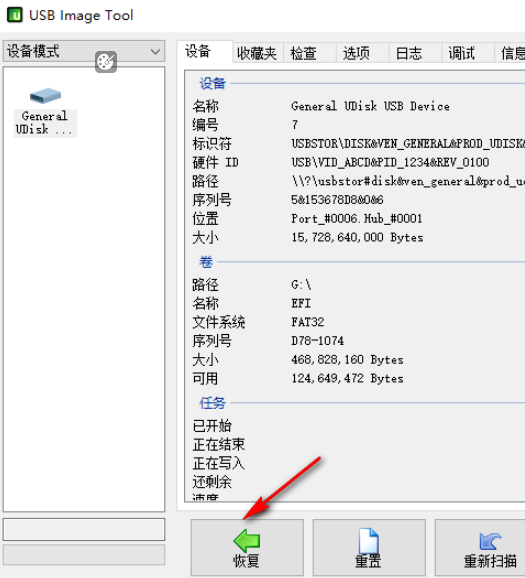Click the USB Image Tool app icon
The image size is (525, 578).
(15, 15)
